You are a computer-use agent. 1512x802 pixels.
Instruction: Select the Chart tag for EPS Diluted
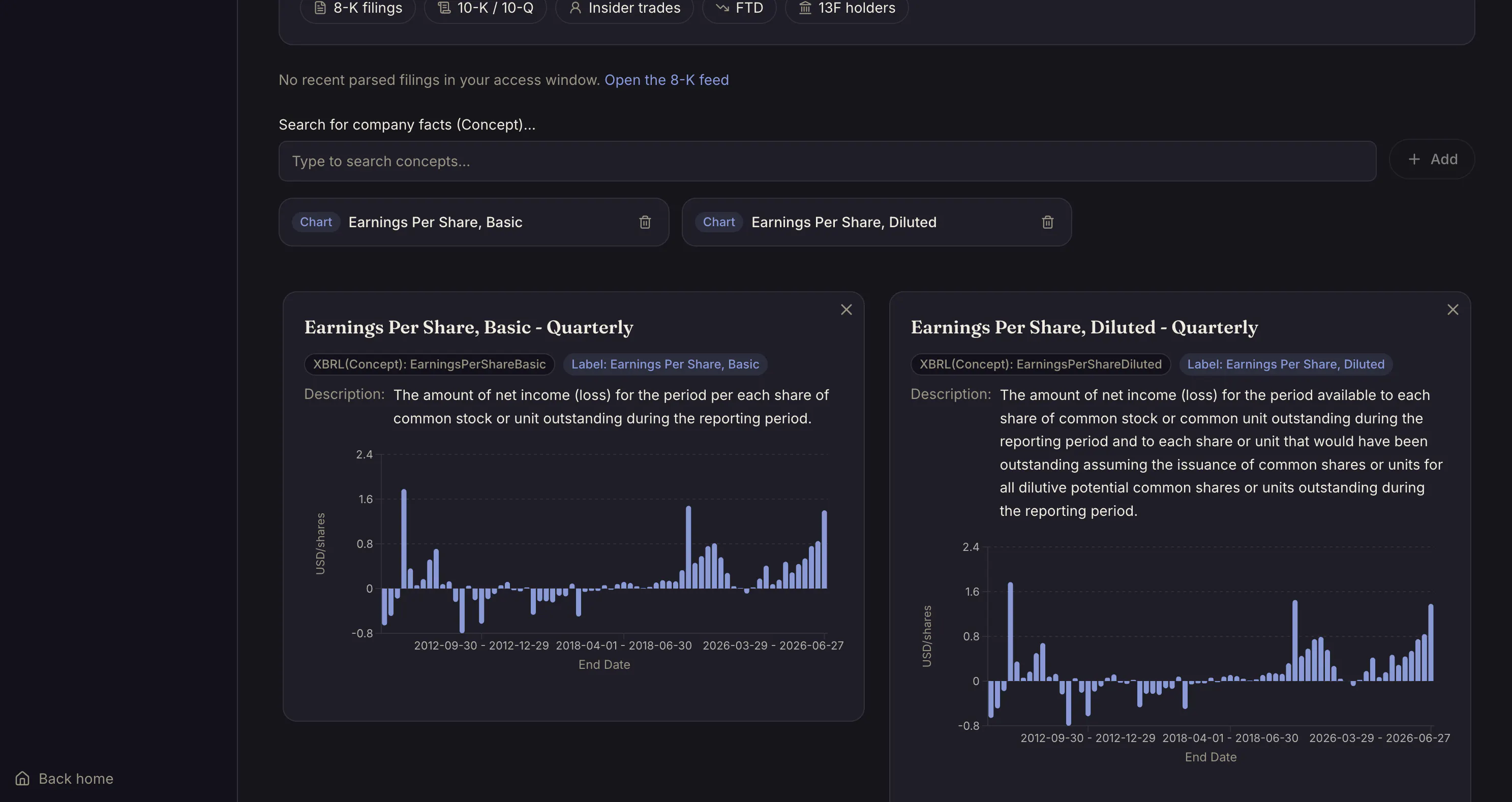(719, 222)
